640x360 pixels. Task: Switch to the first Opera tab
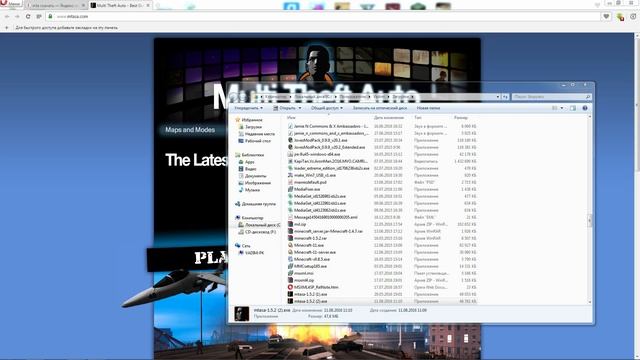[x=56, y=5]
